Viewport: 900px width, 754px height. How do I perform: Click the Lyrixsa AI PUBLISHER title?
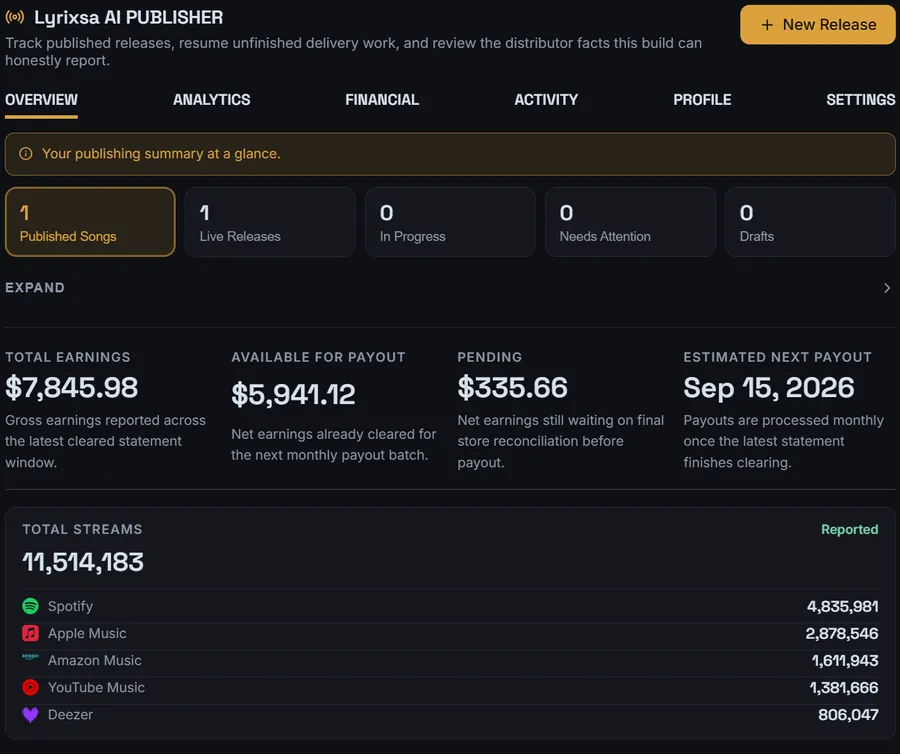point(129,18)
